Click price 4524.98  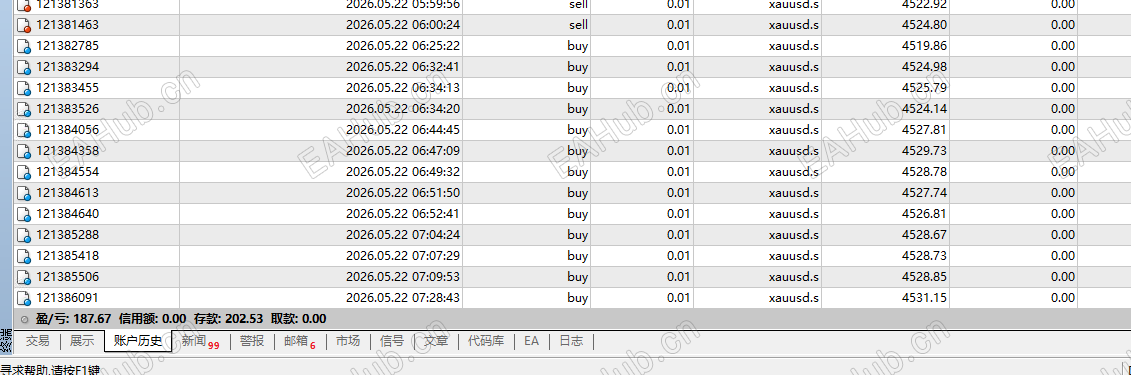pos(924,67)
